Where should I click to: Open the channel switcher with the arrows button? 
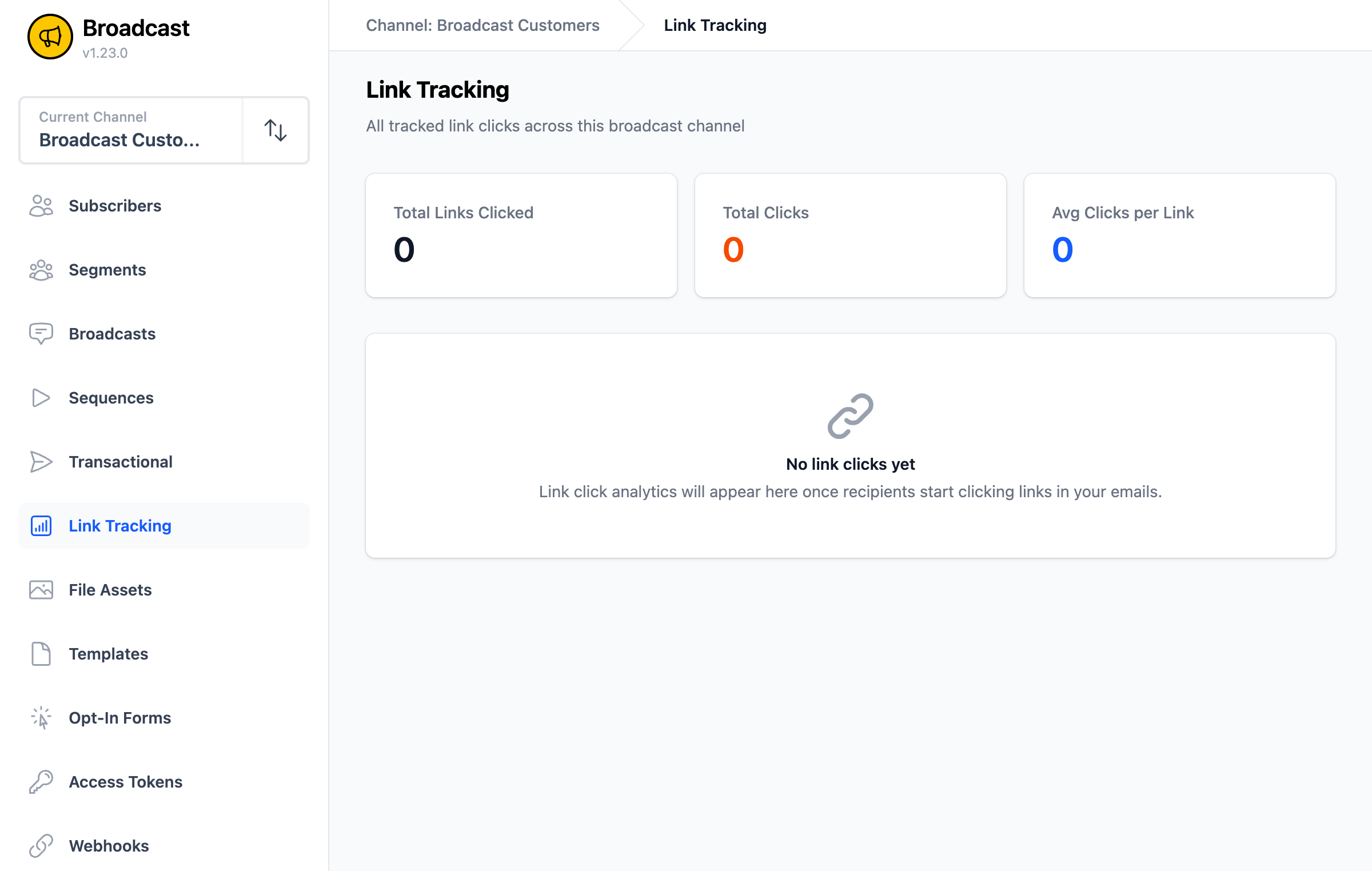pyautogui.click(x=276, y=130)
